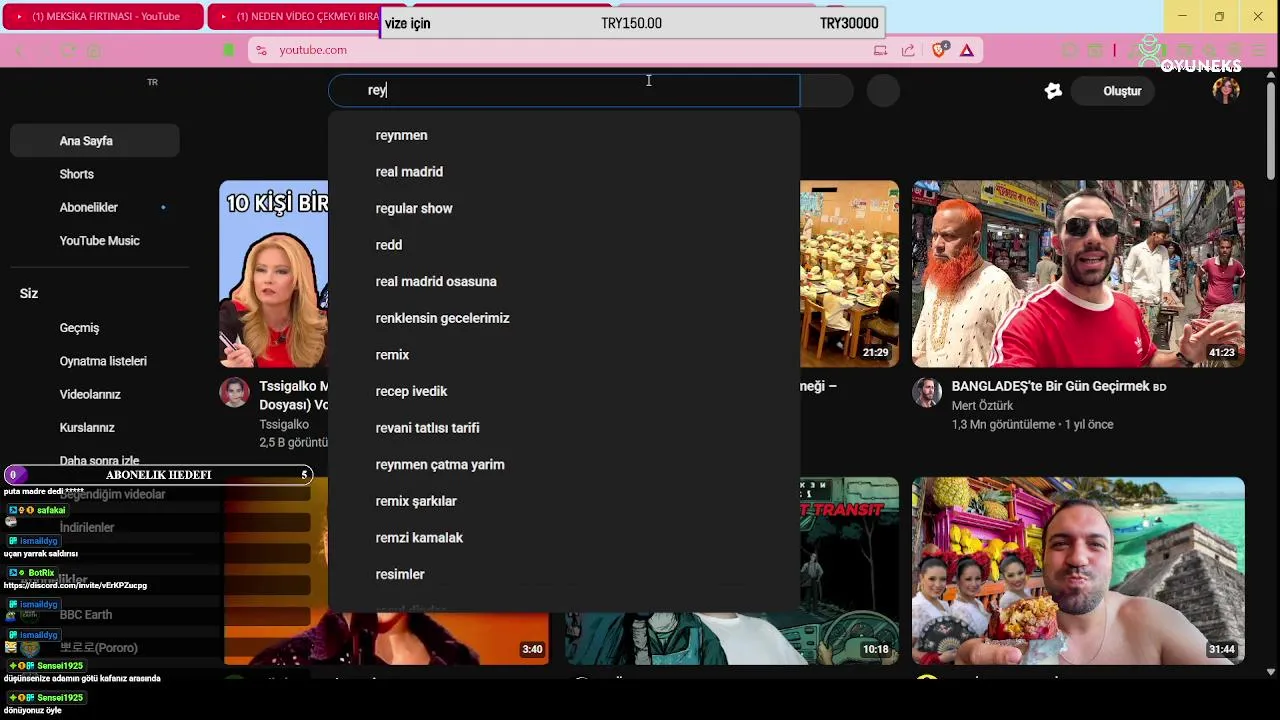This screenshot has height=720, width=1280.
Task: Select 'remzi kamalak' suggestion
Action: (564, 538)
